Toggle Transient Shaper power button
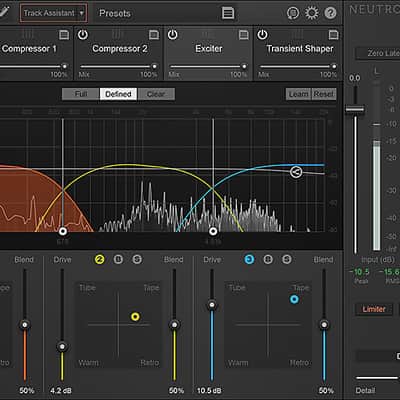400x400 pixels. tap(262, 35)
